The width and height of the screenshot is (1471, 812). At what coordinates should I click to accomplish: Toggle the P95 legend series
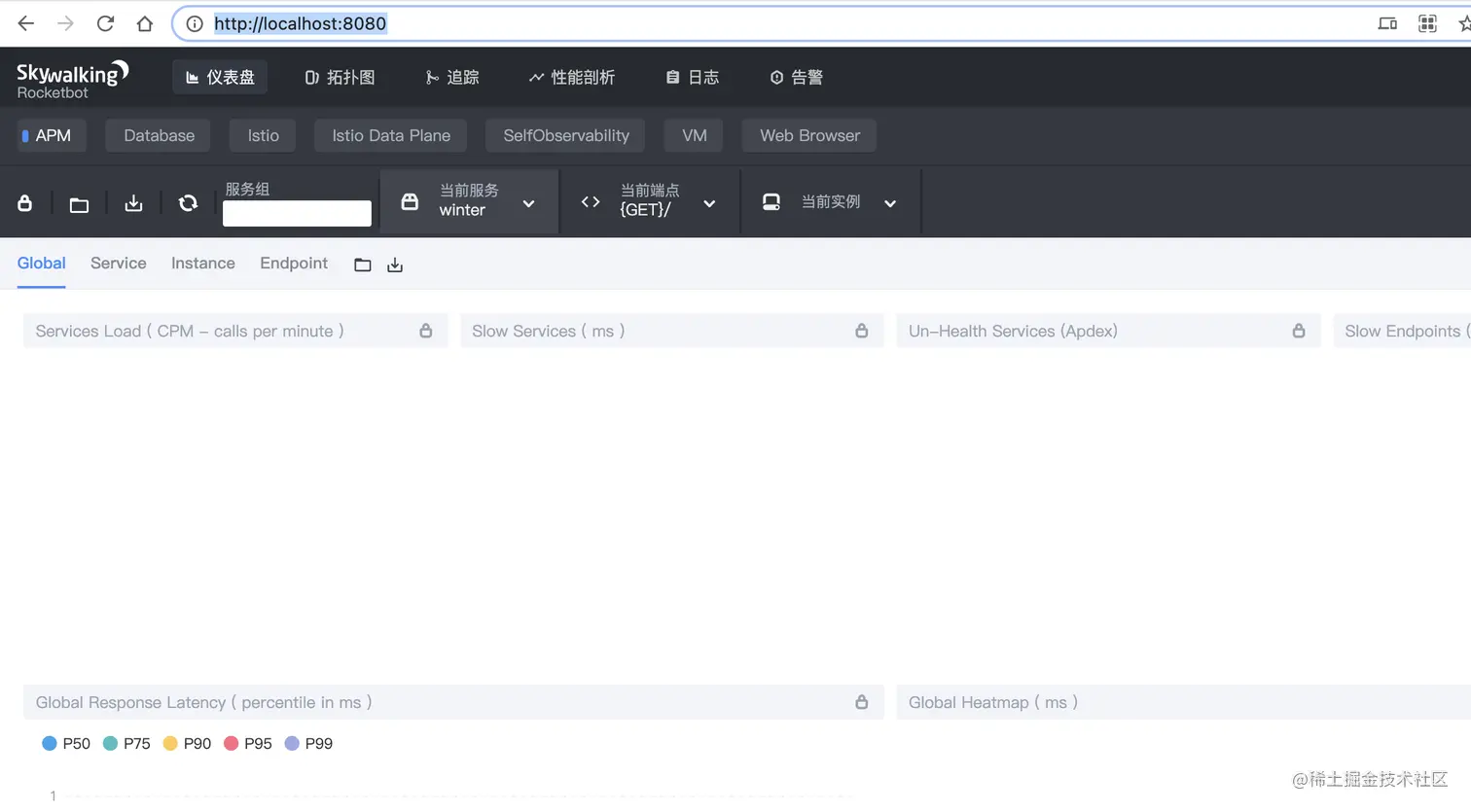248,743
